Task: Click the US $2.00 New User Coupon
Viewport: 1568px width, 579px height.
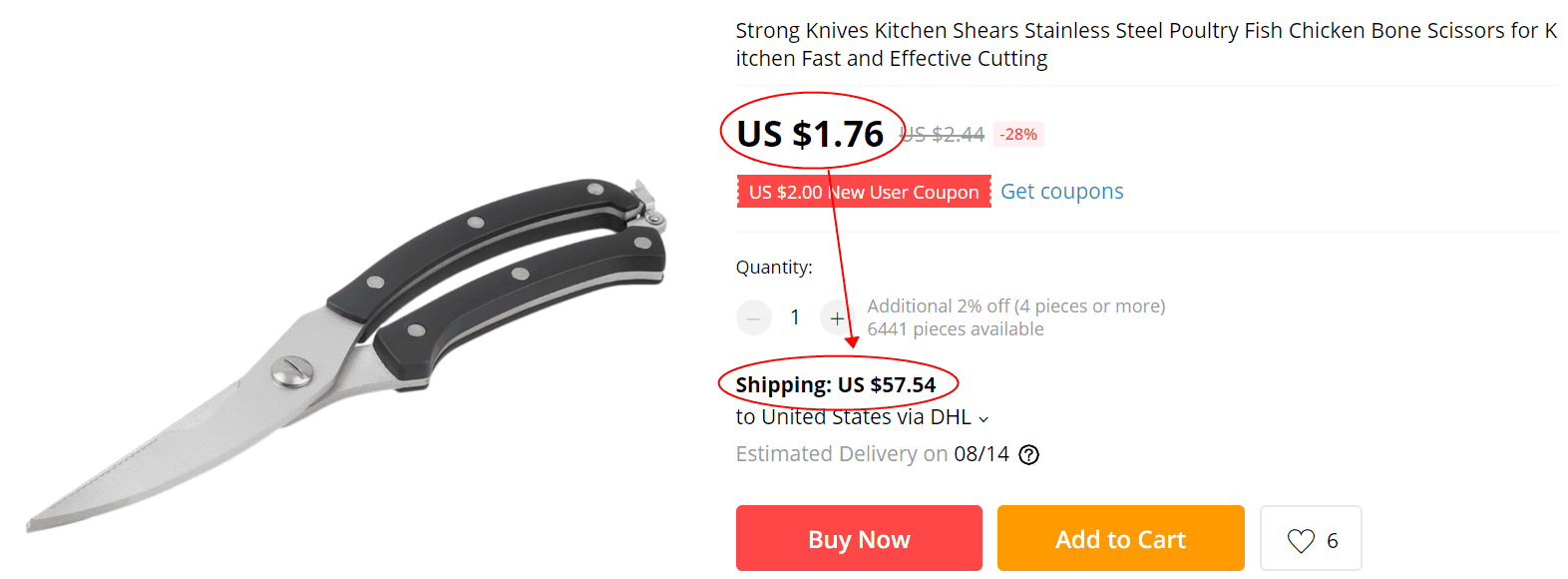Action: coord(863,192)
